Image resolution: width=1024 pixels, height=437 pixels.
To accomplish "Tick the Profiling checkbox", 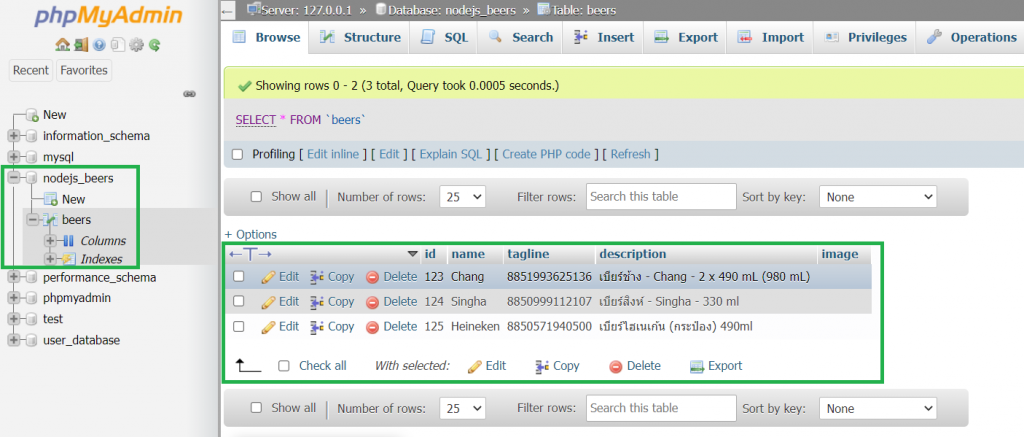I will pos(238,155).
